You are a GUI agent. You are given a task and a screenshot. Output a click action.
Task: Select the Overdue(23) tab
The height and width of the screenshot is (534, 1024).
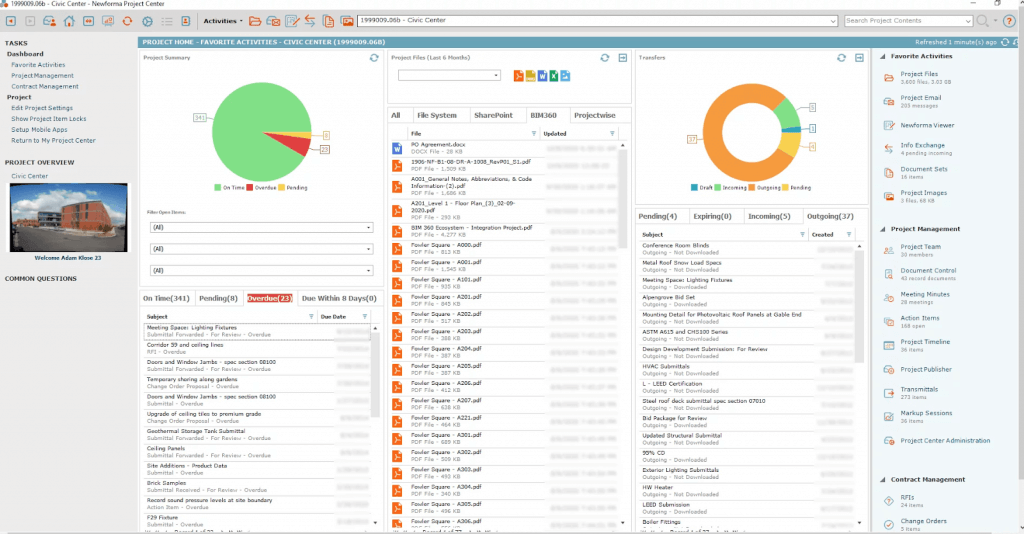click(x=270, y=298)
